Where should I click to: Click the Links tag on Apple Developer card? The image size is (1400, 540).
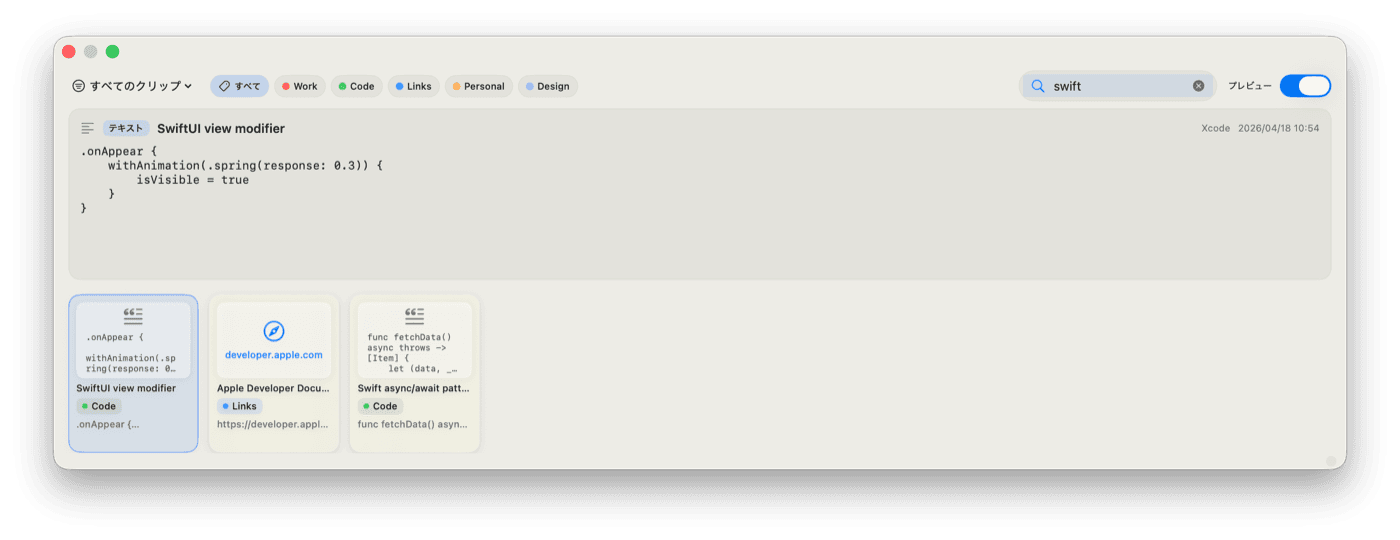point(240,406)
